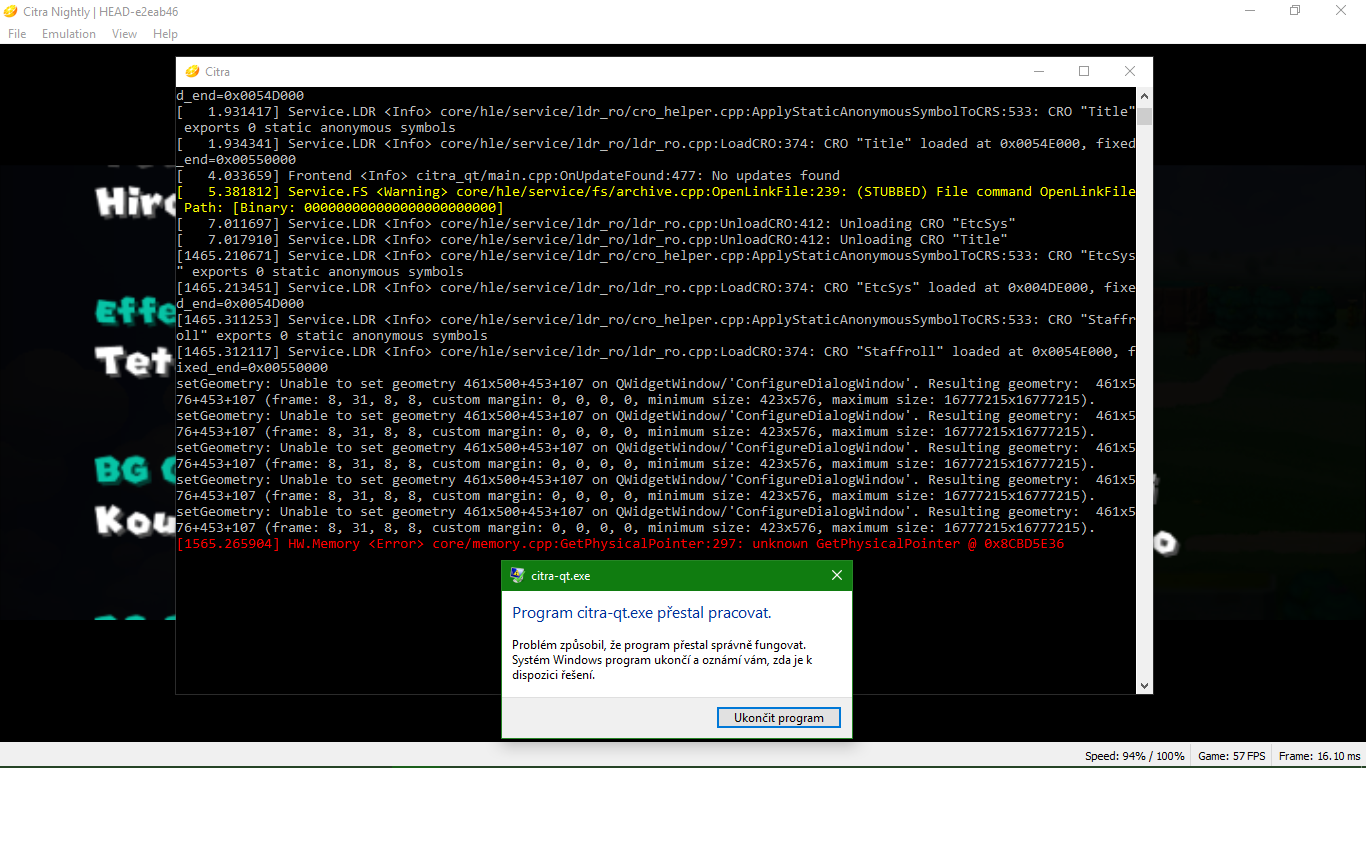
Task: Click the 'CRO "Staffroll" loaded' log line
Action: click(656, 359)
